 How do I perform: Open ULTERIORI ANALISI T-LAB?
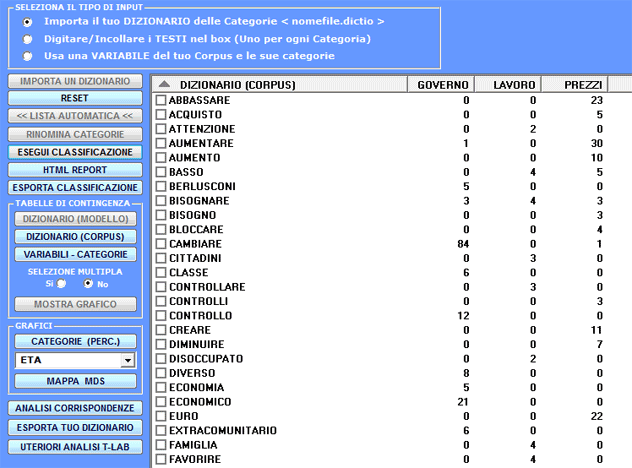75,447
